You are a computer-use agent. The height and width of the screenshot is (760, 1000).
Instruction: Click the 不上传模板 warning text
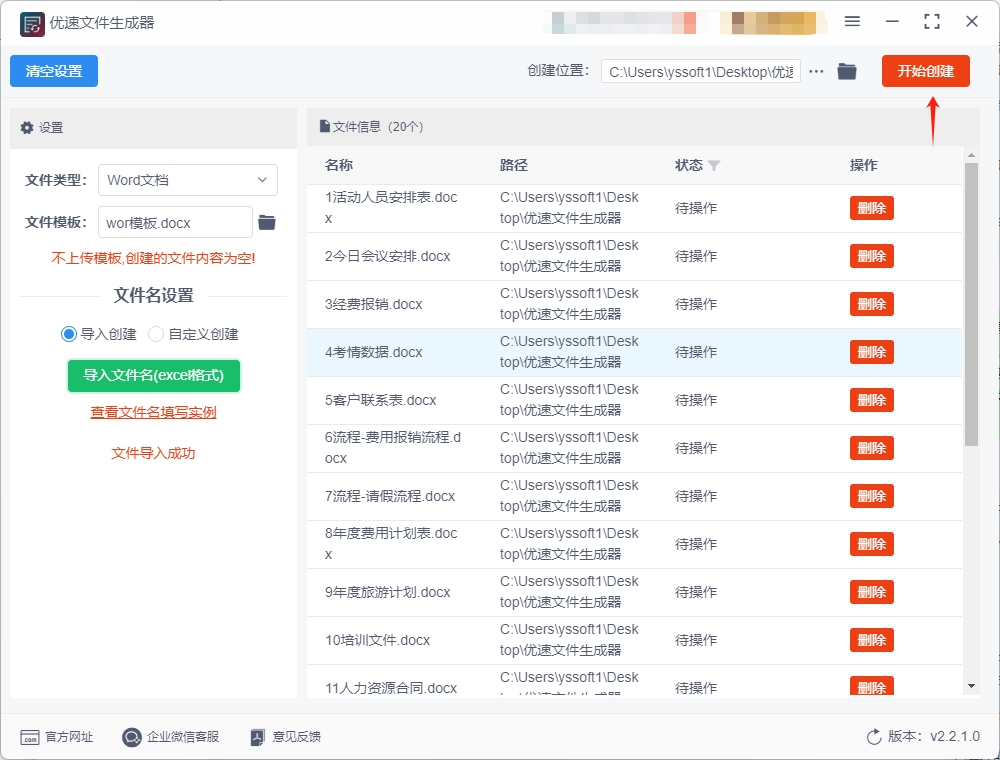coord(153,258)
